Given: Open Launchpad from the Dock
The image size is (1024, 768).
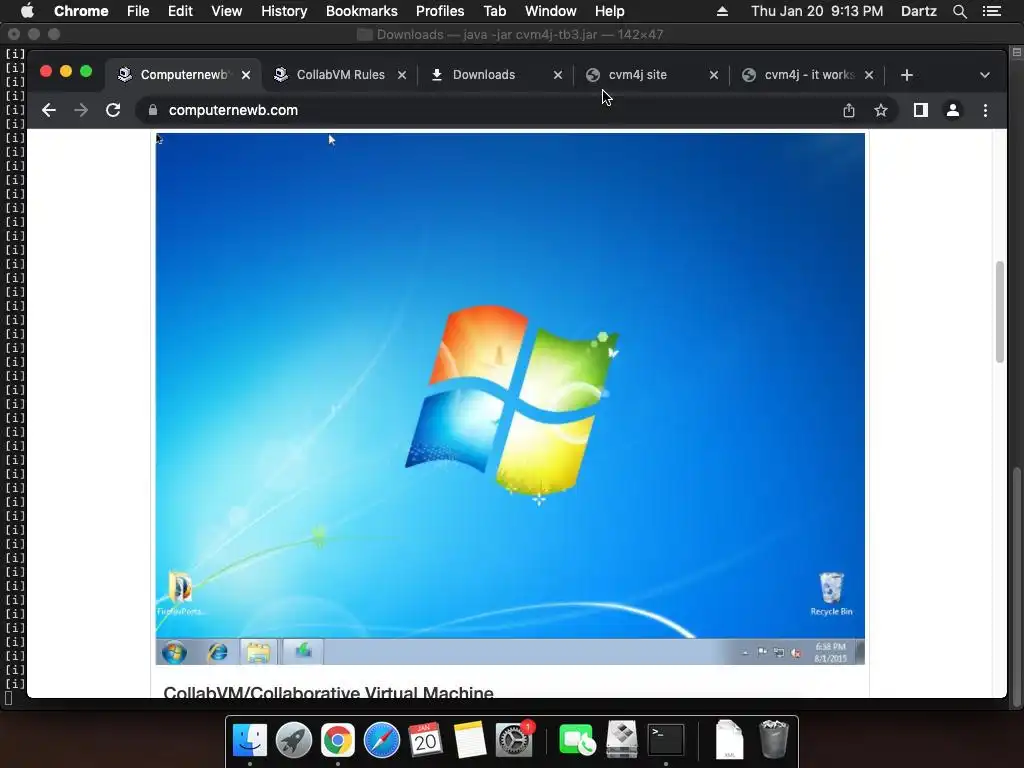Looking at the screenshot, I should [294, 741].
